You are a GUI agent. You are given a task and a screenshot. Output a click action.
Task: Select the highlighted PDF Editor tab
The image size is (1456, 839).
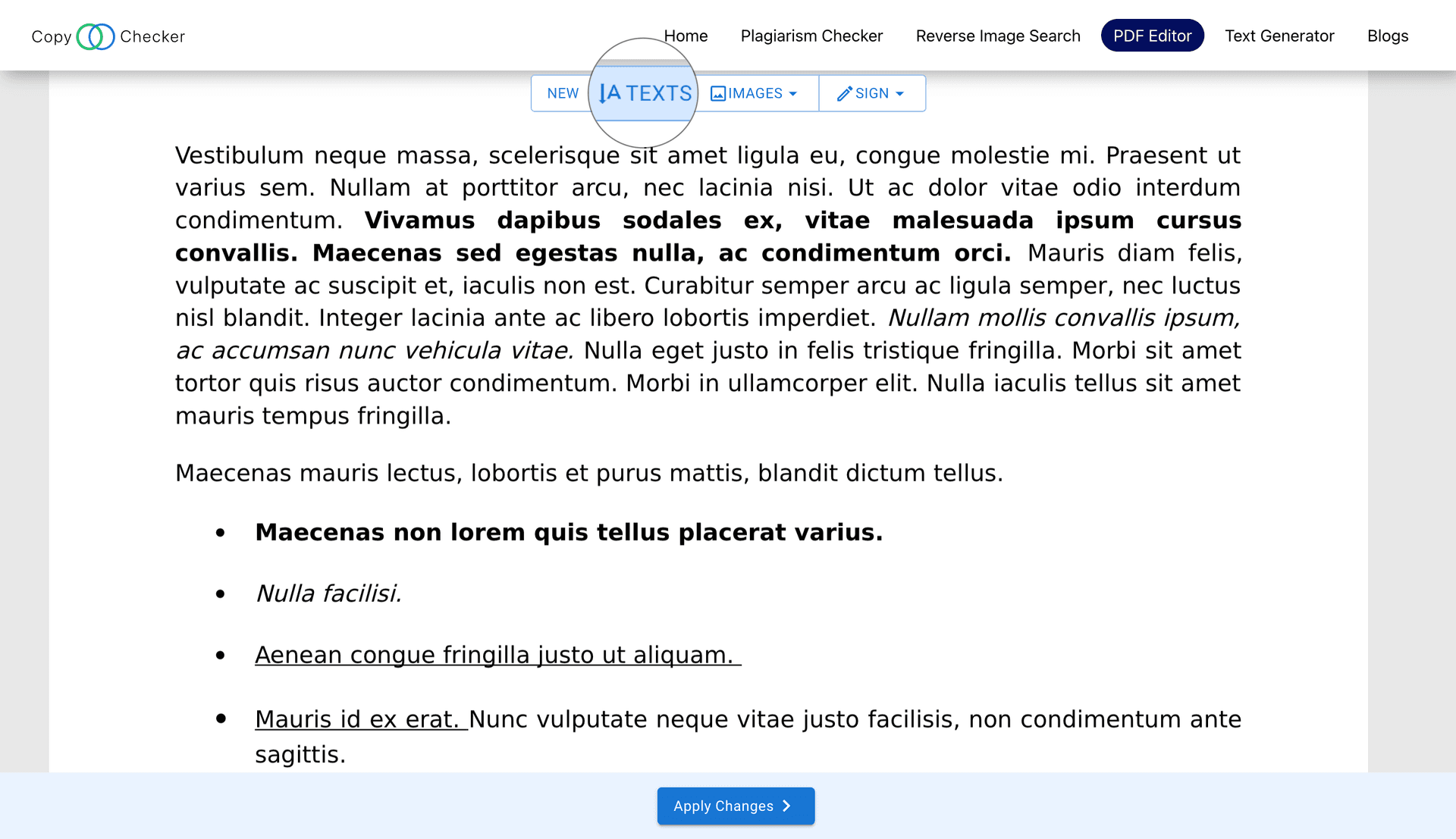1152,35
